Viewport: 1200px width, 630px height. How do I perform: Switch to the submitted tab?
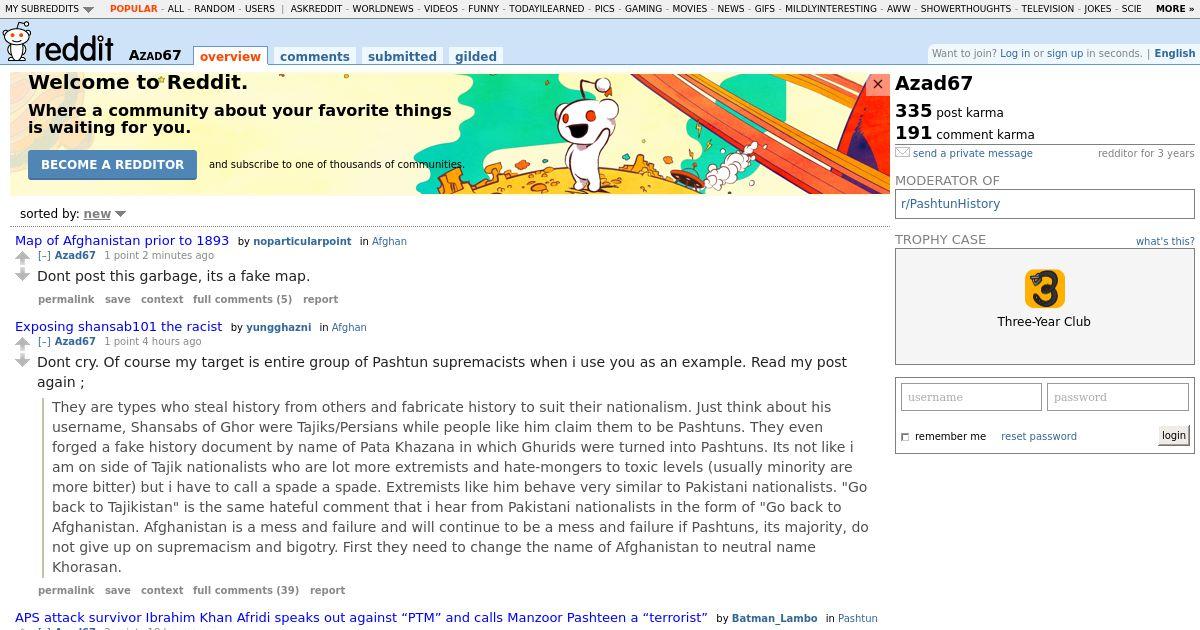(x=402, y=57)
